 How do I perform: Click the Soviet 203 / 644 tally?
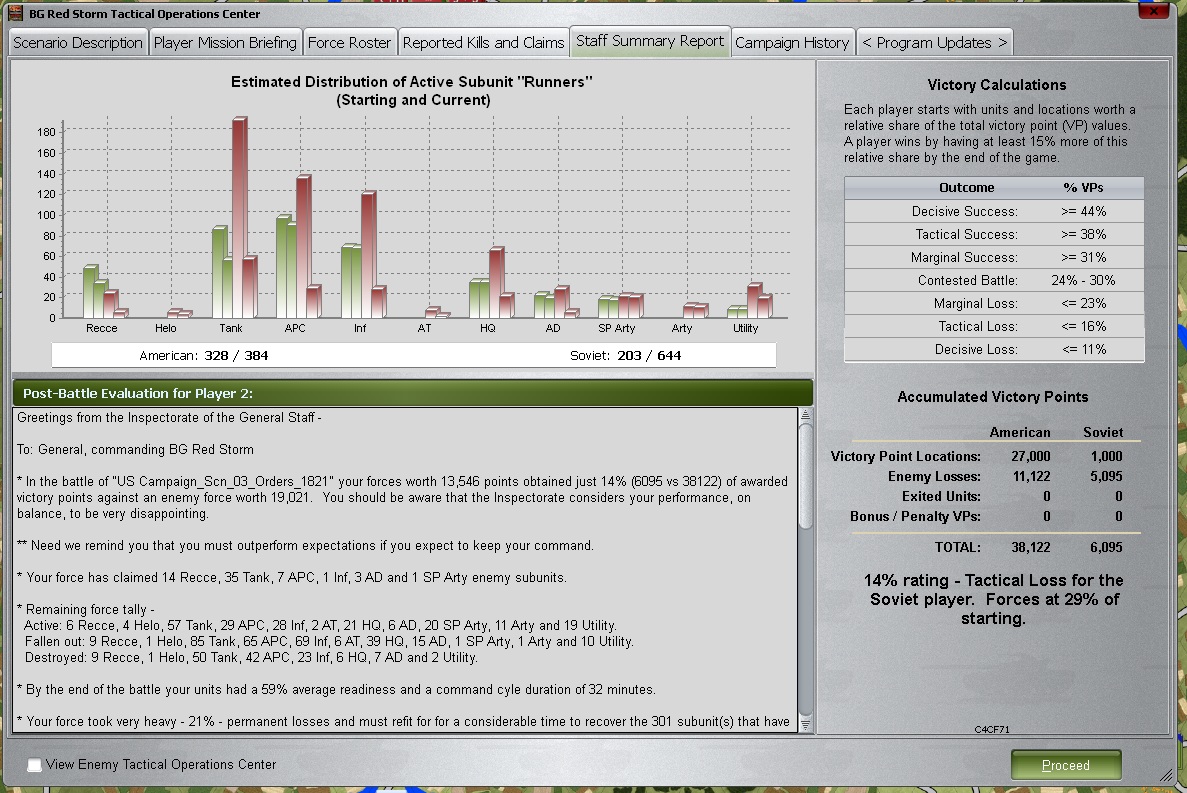[625, 356]
